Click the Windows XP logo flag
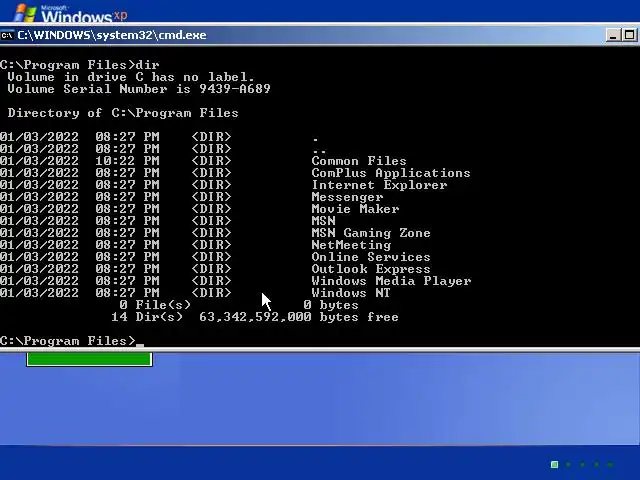Viewport: 640px width, 480px height. click(25, 13)
